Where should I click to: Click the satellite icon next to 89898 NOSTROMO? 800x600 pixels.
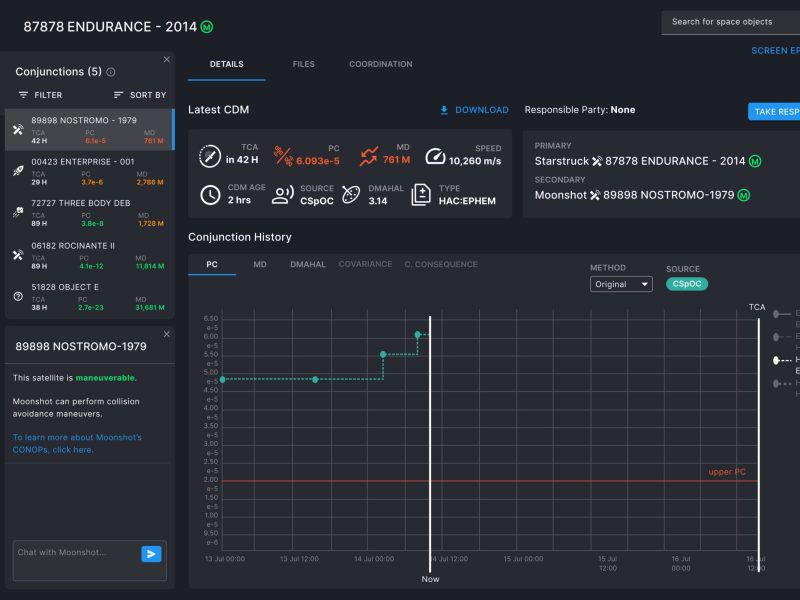click(17, 130)
